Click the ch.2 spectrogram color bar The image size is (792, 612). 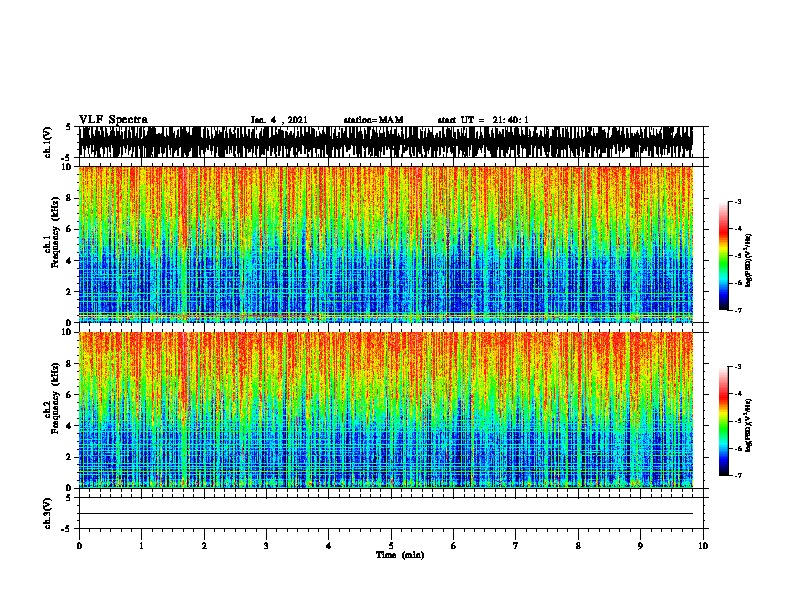coord(724,421)
